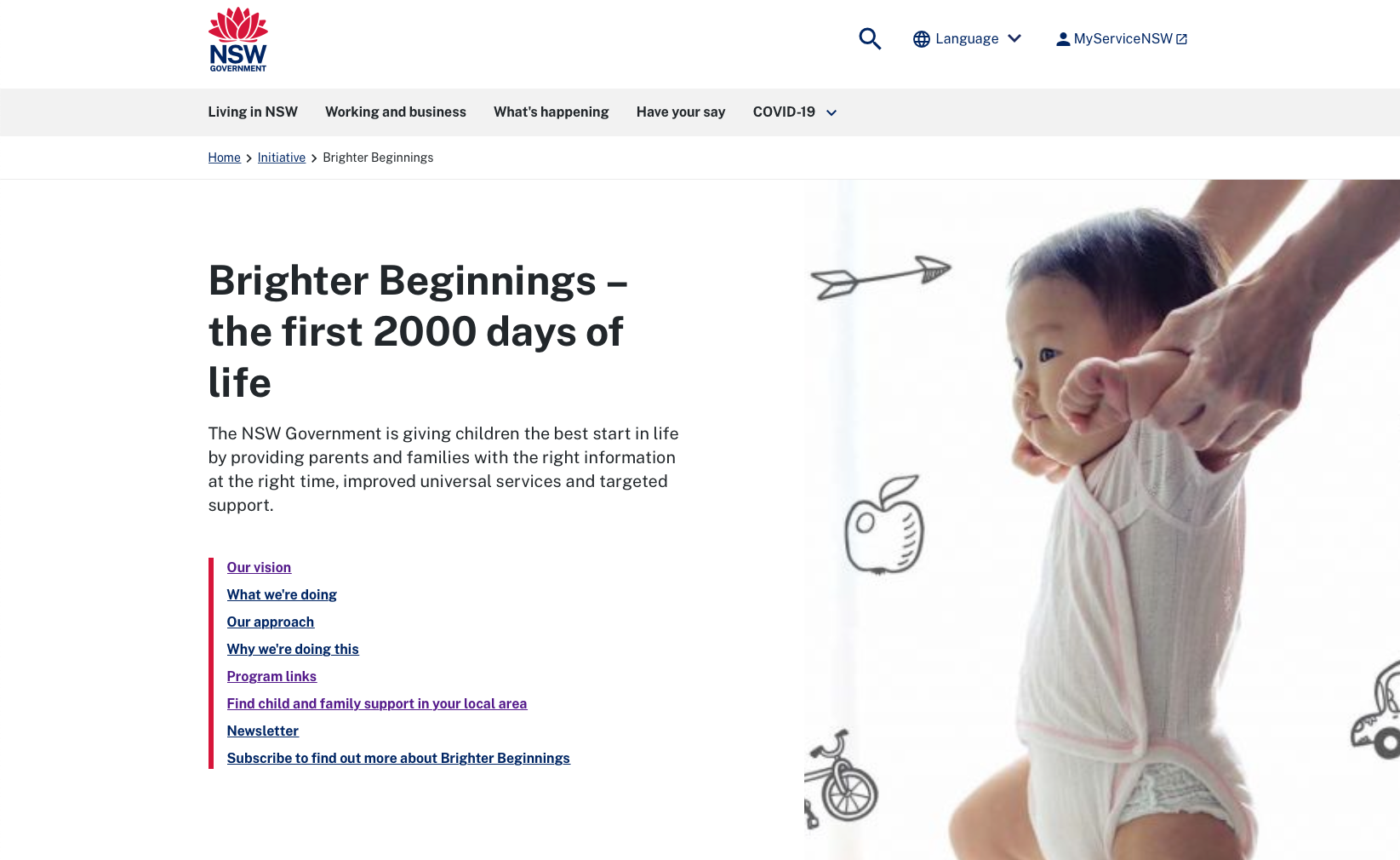Open the Program links anchor
1400x860 pixels.
(271, 676)
